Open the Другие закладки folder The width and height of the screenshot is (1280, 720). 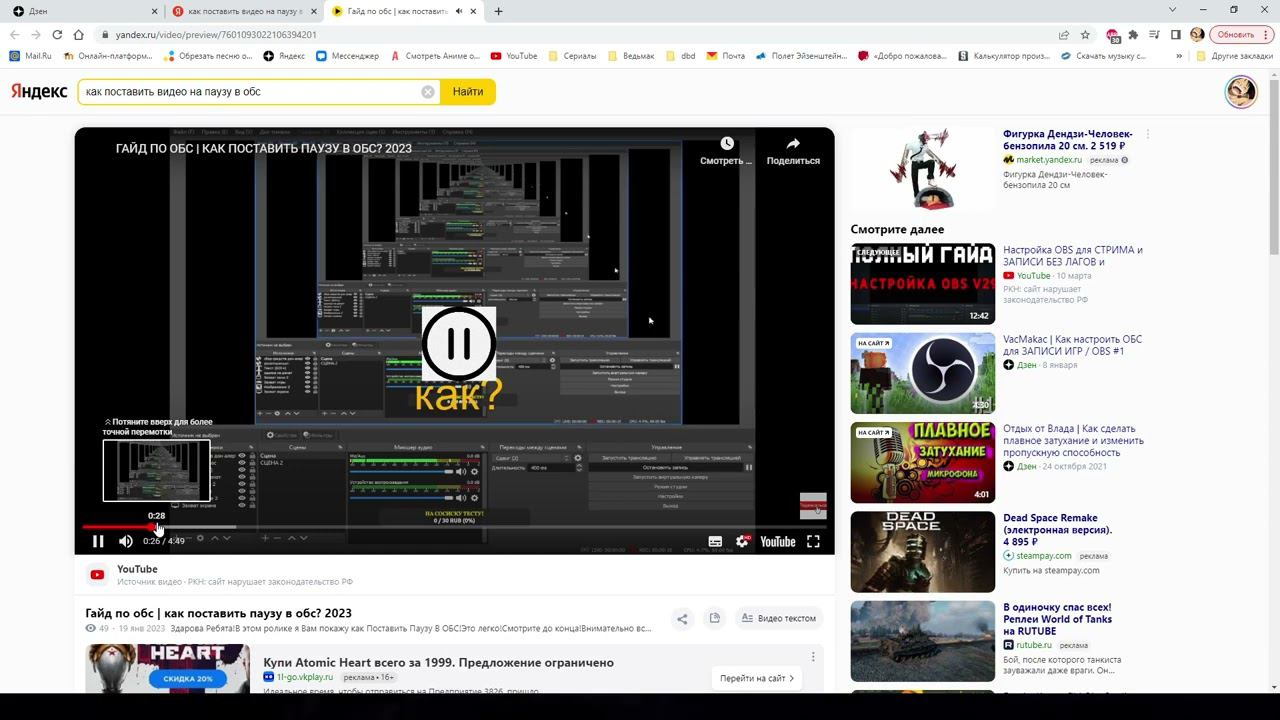coord(1234,56)
